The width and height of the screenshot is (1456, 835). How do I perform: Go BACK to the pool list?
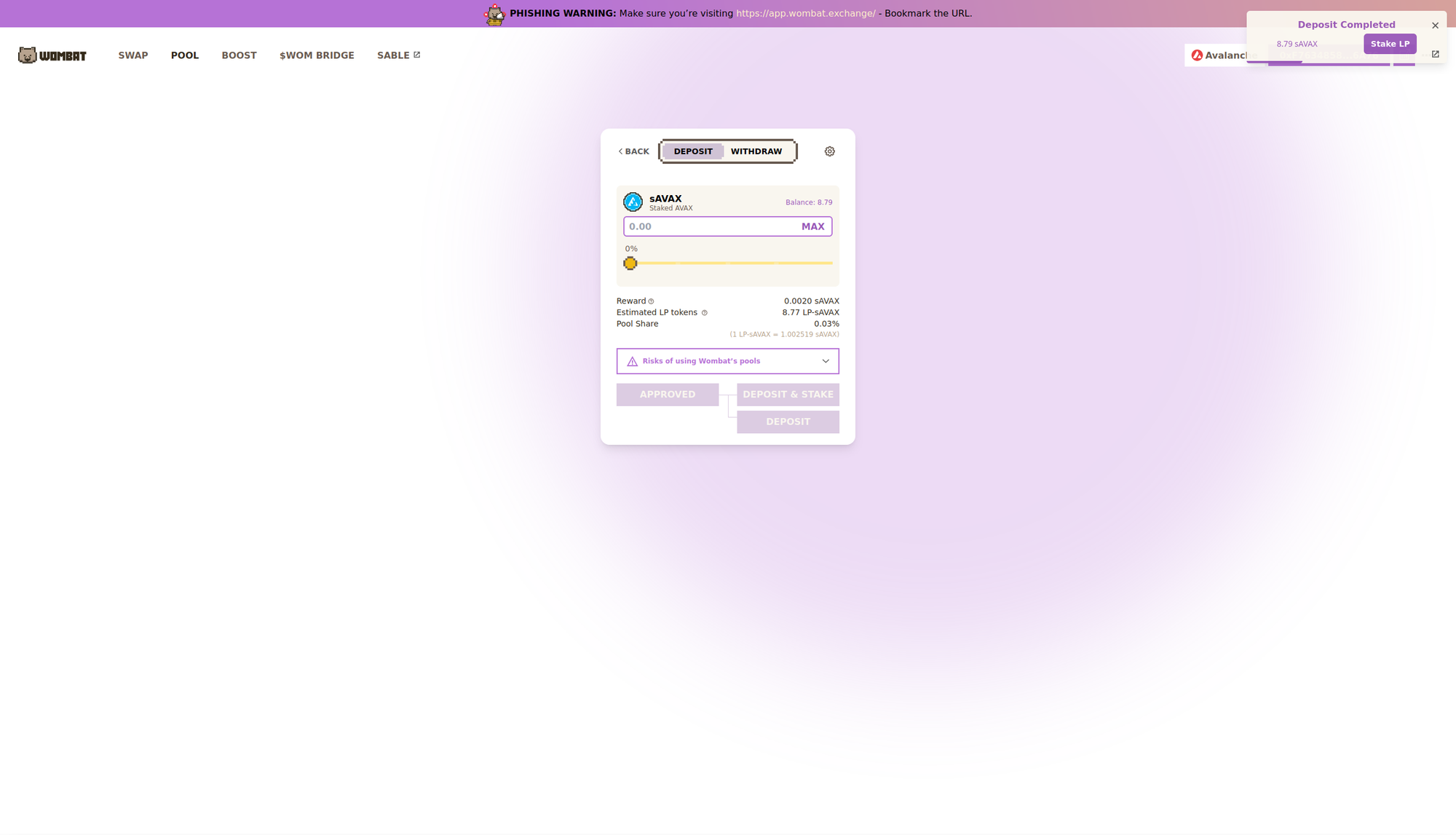633,151
